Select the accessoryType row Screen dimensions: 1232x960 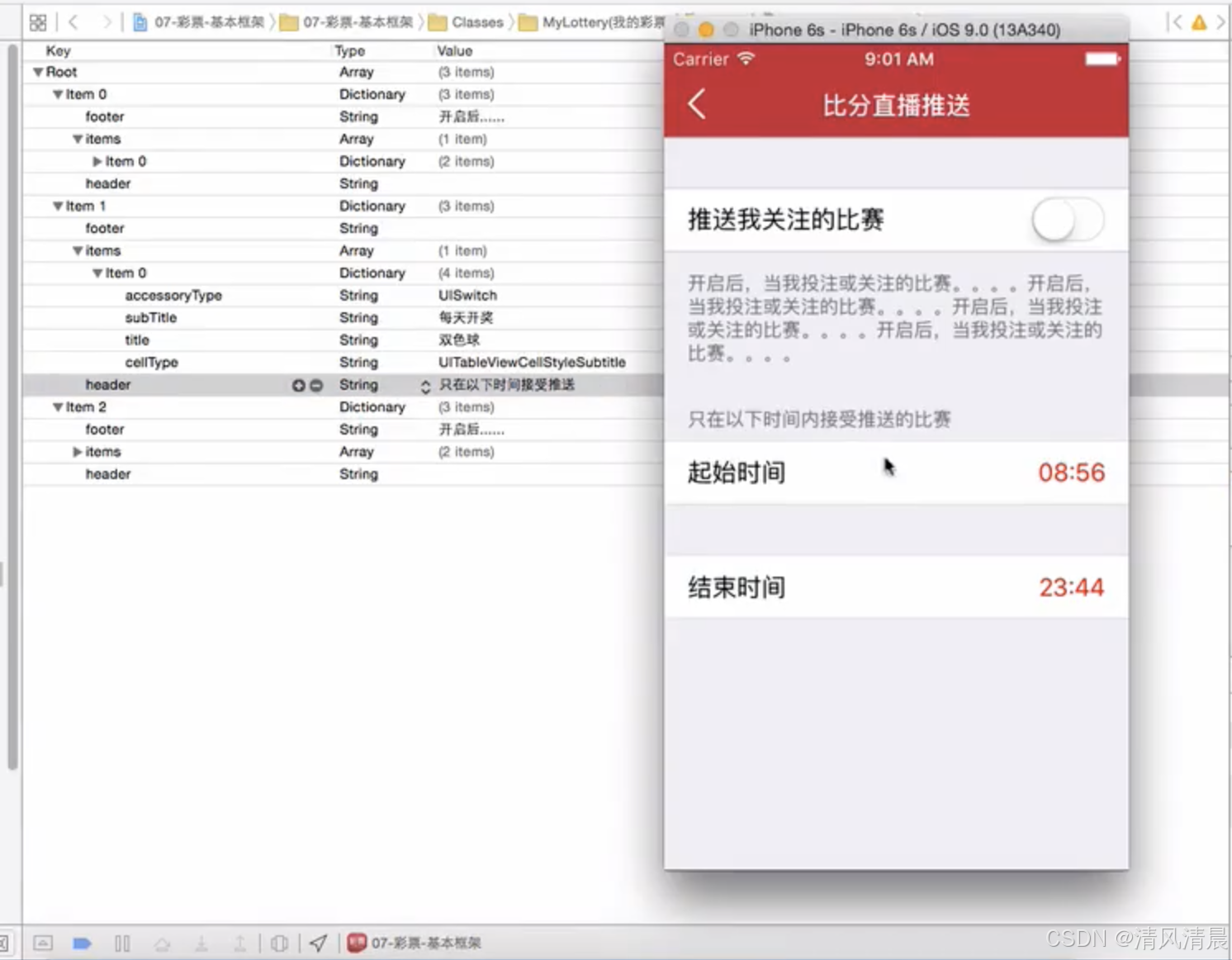343,295
